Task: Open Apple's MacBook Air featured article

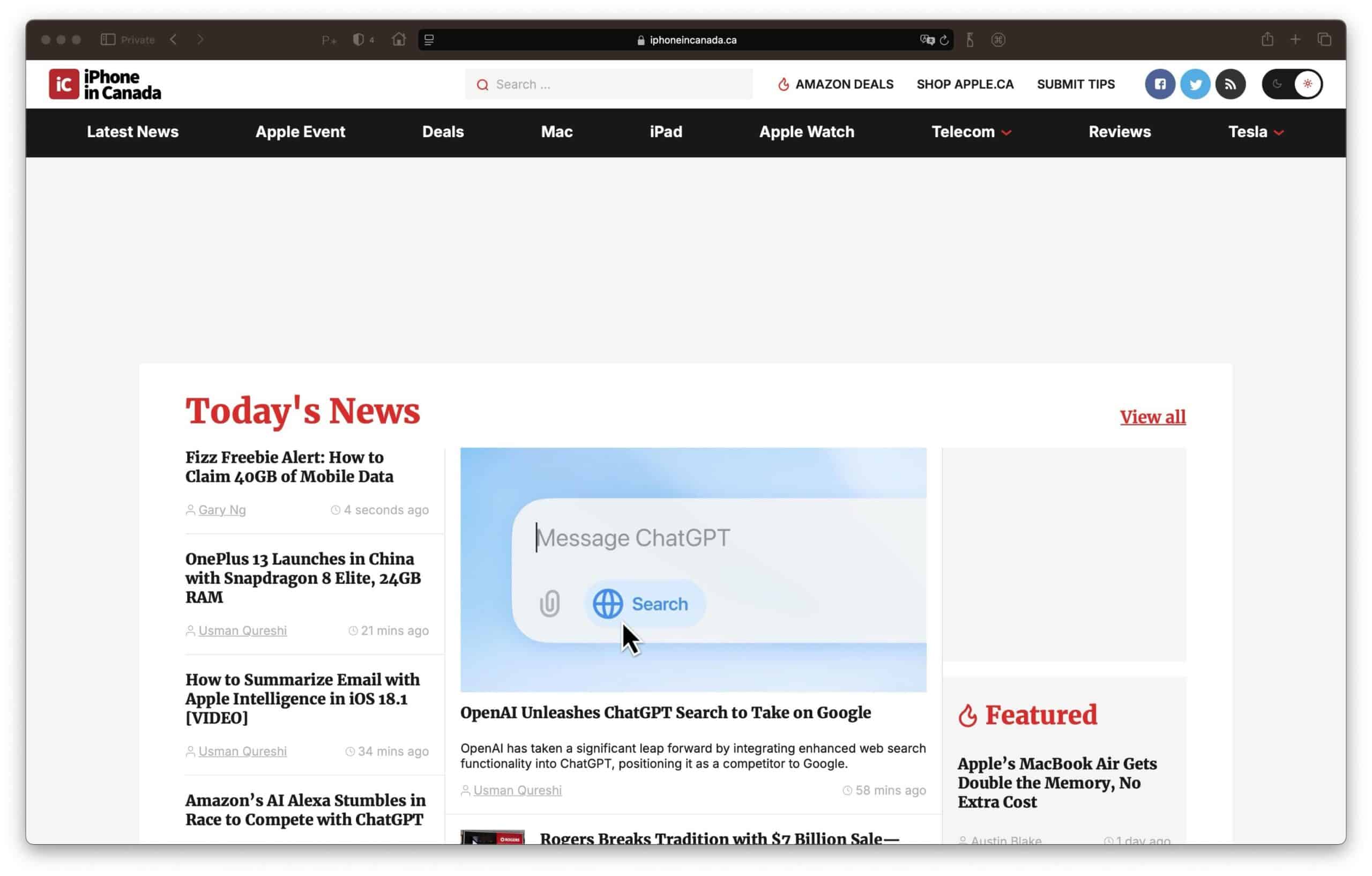Action: [1057, 783]
